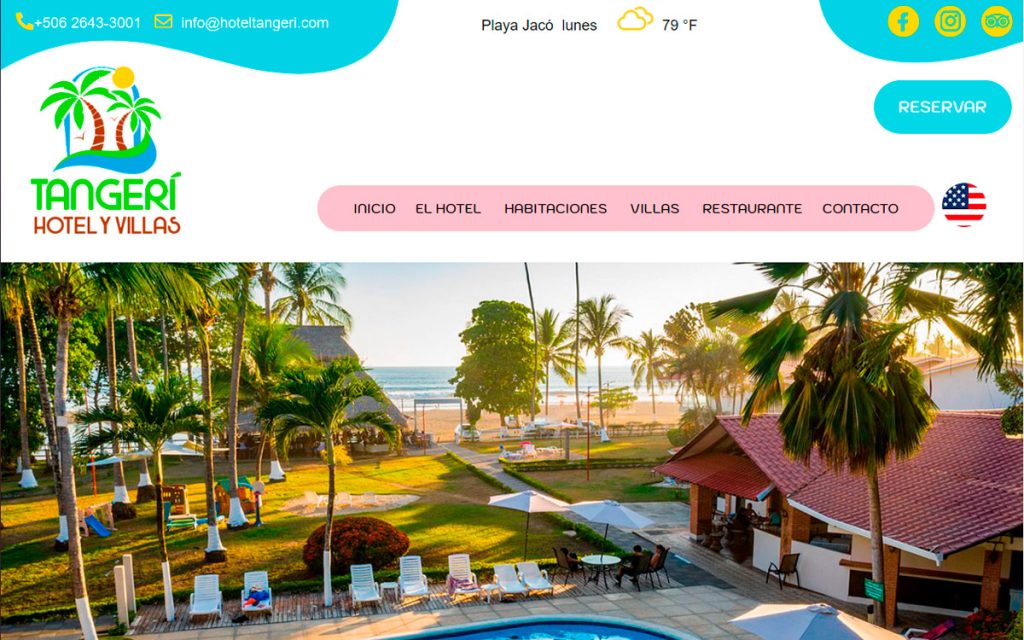The image size is (1024, 640).
Task: Open the VILLAS menu item
Action: pos(654,208)
